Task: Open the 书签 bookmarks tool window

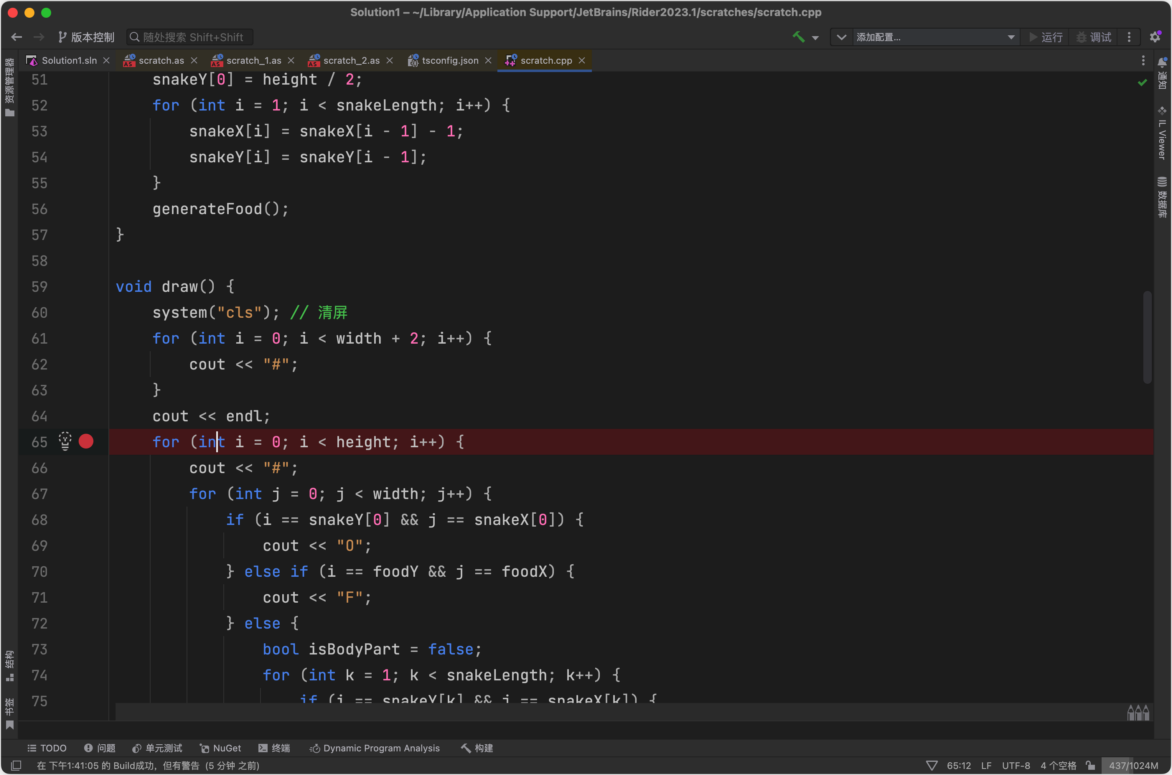Action: click(x=9, y=714)
